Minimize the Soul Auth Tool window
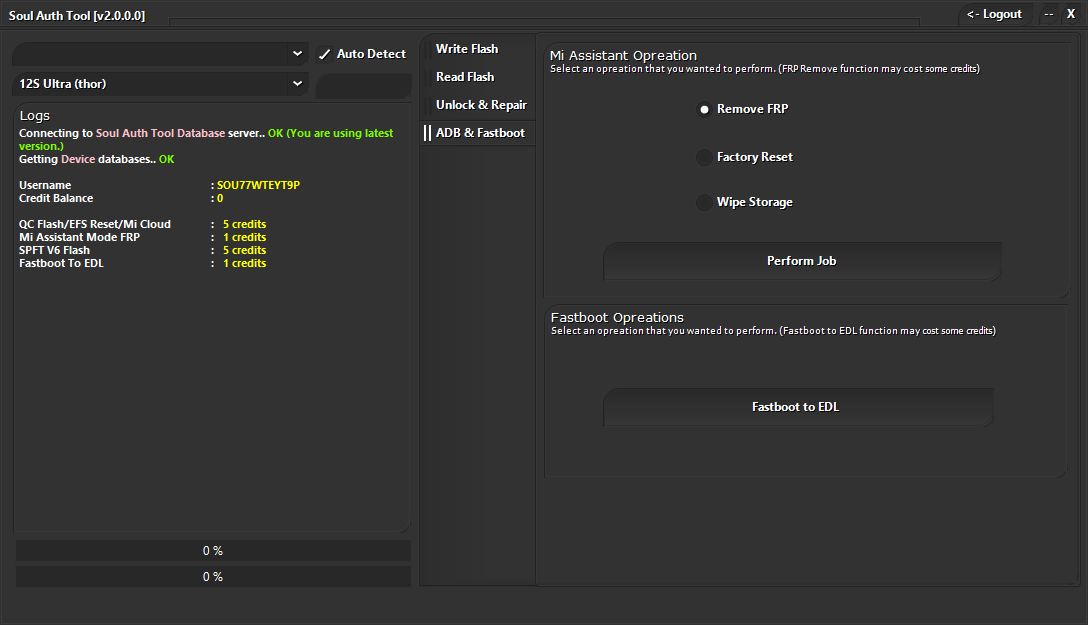The height and width of the screenshot is (625, 1088). (x=1049, y=14)
